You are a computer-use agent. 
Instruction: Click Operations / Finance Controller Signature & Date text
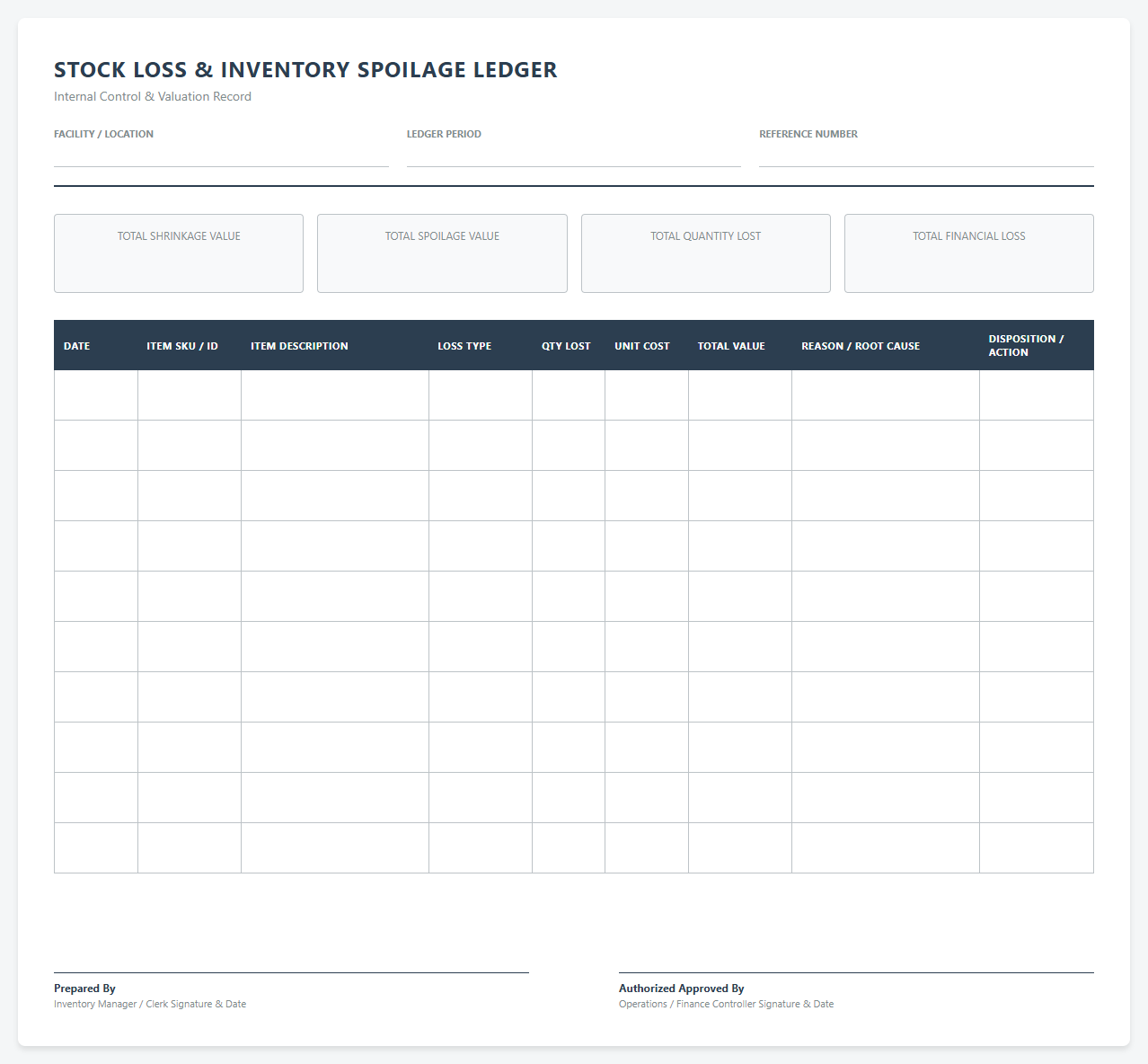726,1004
